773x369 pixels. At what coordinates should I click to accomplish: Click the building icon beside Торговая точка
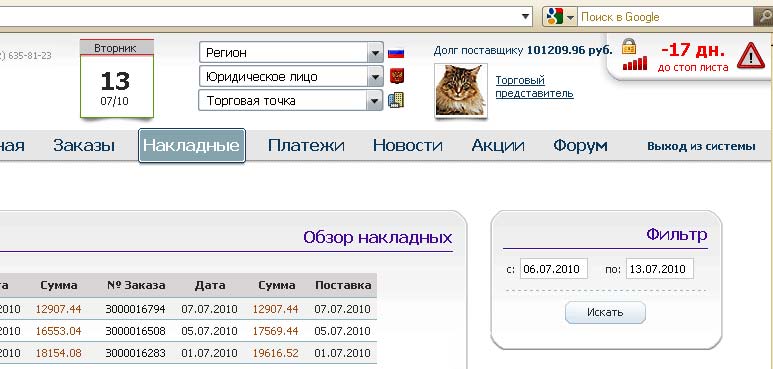click(396, 100)
